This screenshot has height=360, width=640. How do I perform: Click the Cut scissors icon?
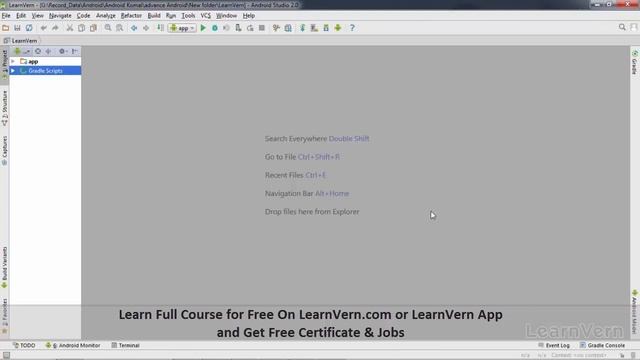(x=70, y=28)
